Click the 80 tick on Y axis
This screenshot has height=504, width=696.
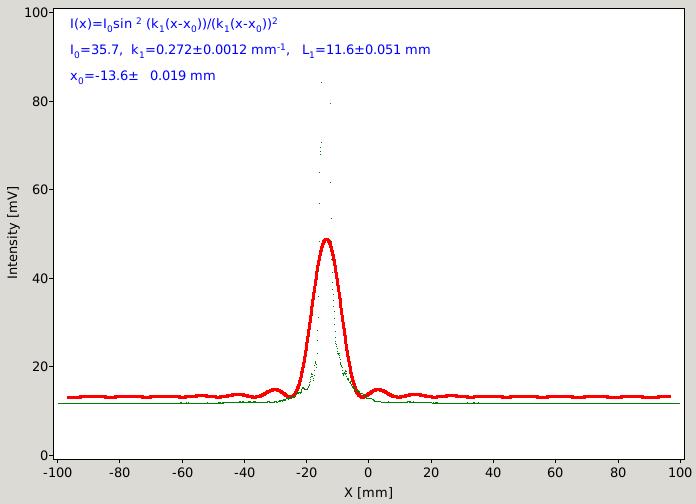40,101
